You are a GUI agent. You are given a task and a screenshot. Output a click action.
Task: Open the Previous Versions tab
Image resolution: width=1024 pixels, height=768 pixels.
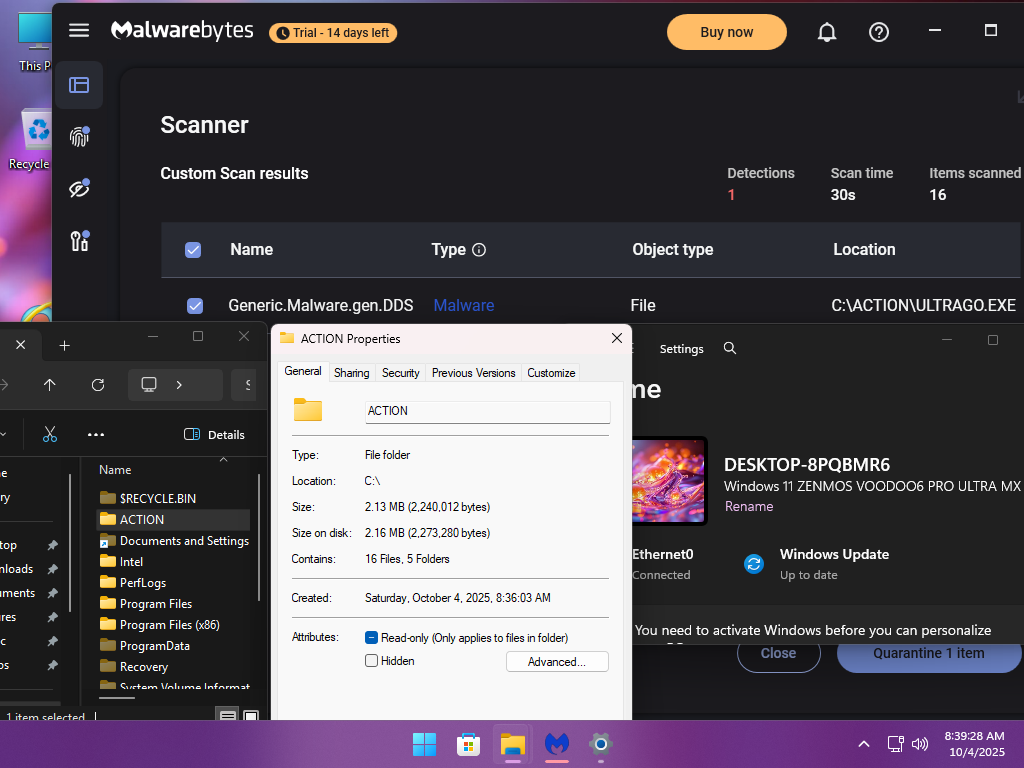click(473, 373)
